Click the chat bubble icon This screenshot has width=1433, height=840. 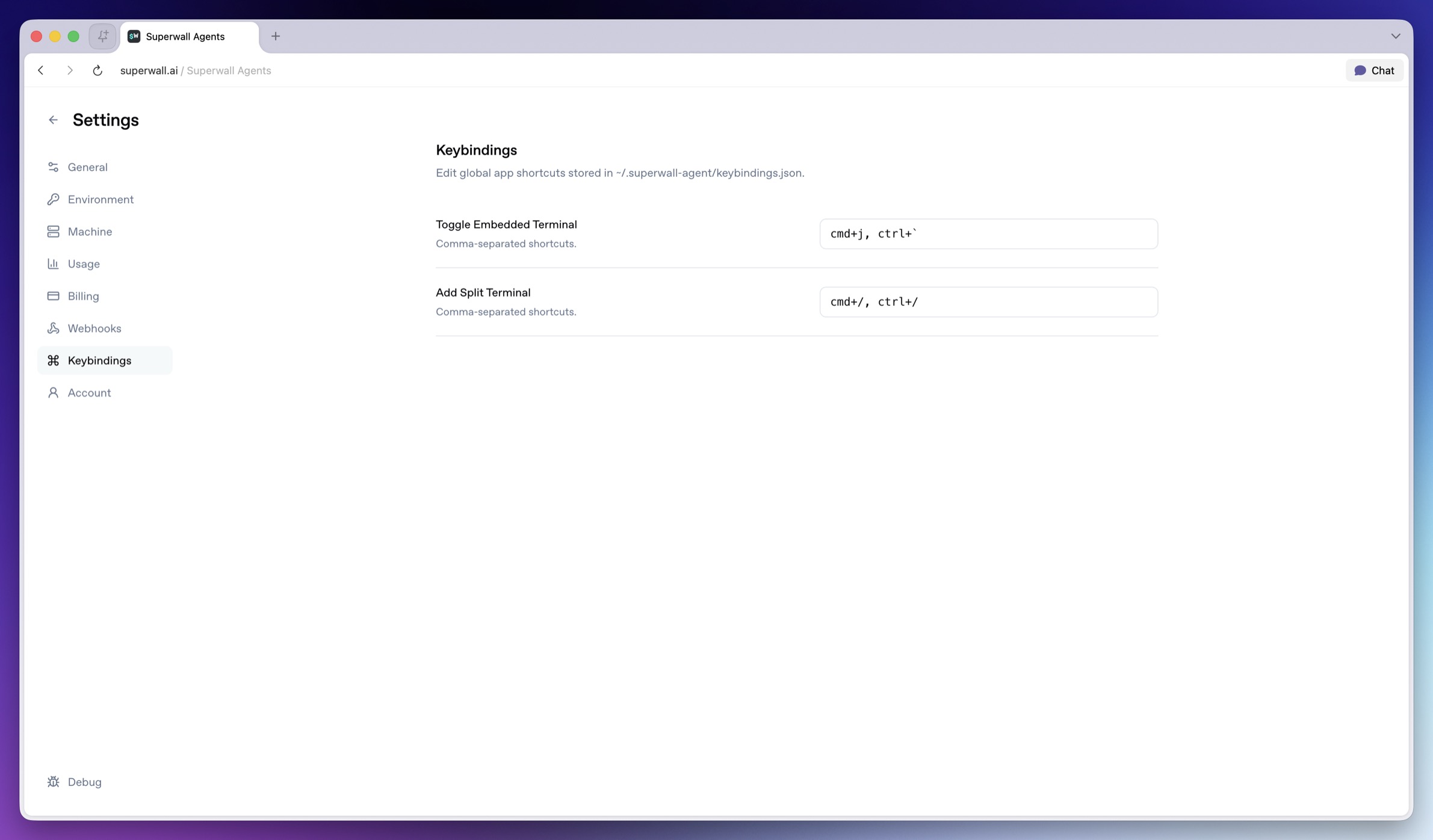(1360, 70)
